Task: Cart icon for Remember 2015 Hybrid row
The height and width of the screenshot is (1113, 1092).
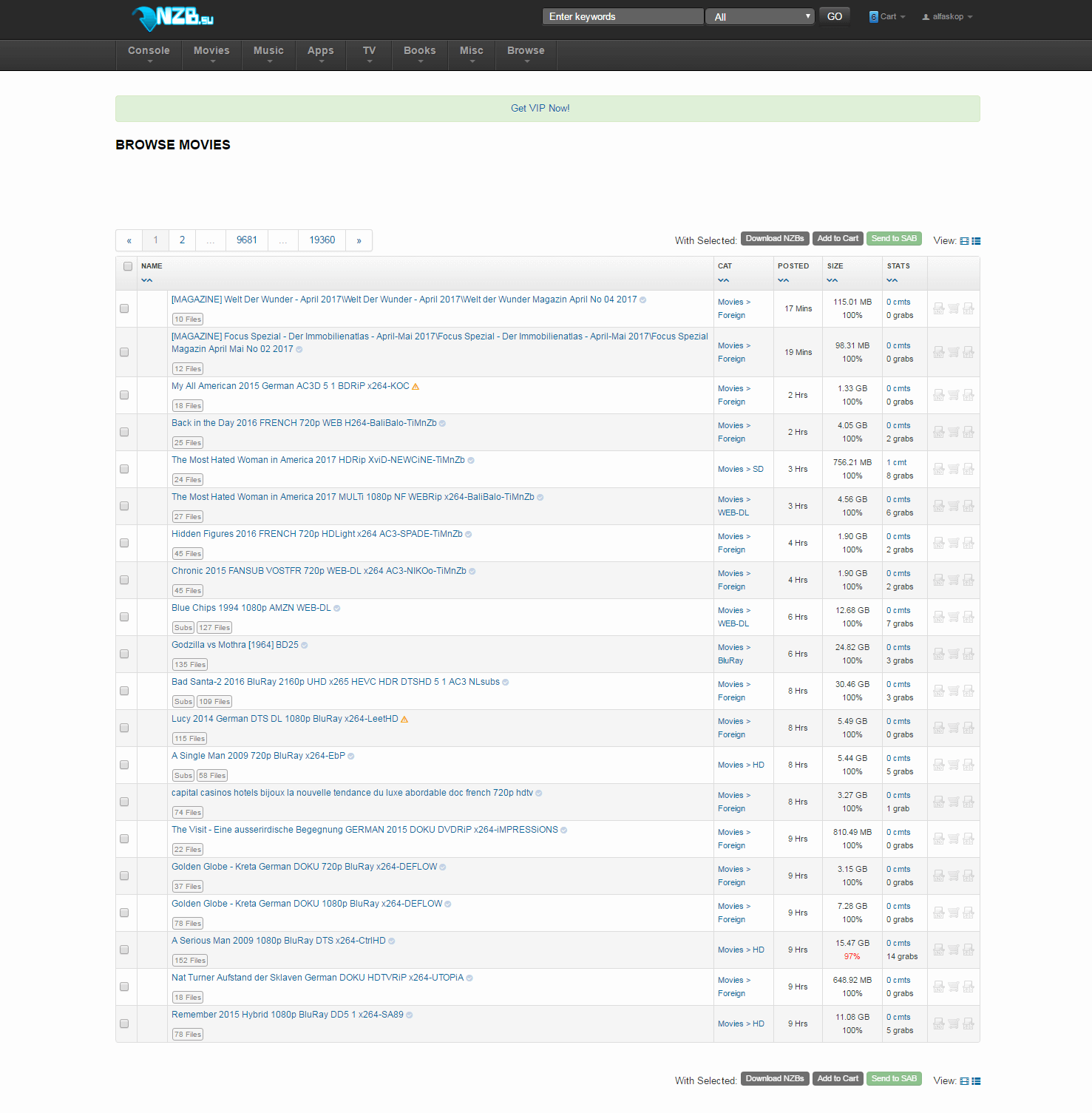Action: pos(954,1024)
